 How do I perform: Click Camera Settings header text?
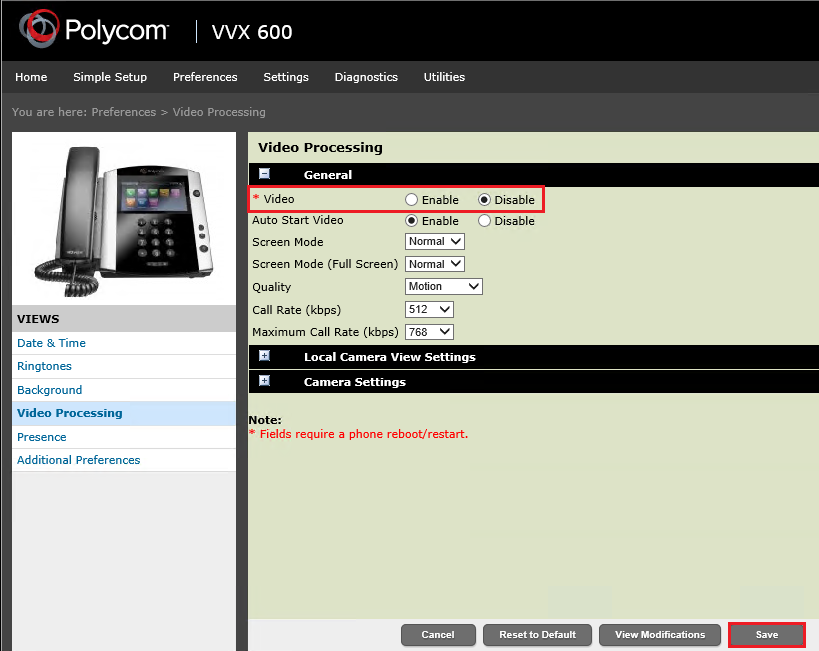coord(355,382)
